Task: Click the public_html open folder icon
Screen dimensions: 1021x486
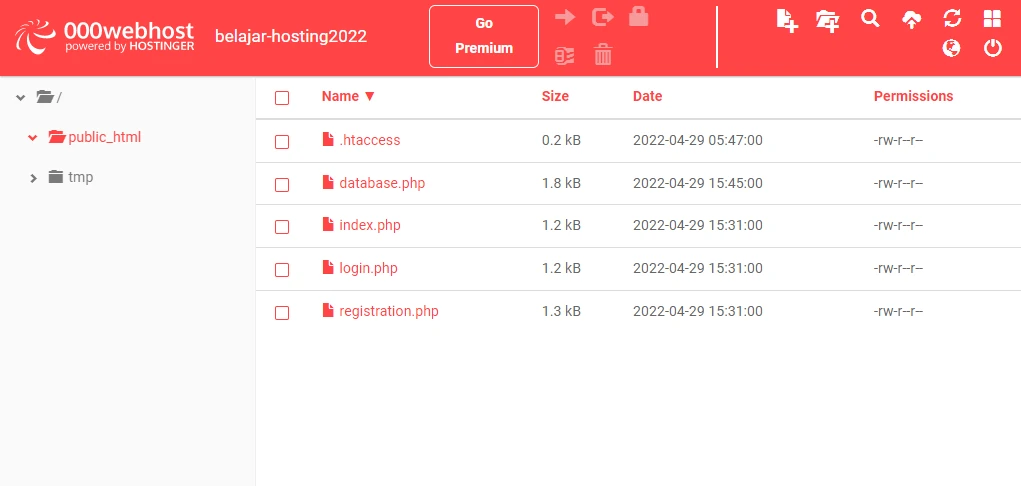Action: [x=57, y=137]
